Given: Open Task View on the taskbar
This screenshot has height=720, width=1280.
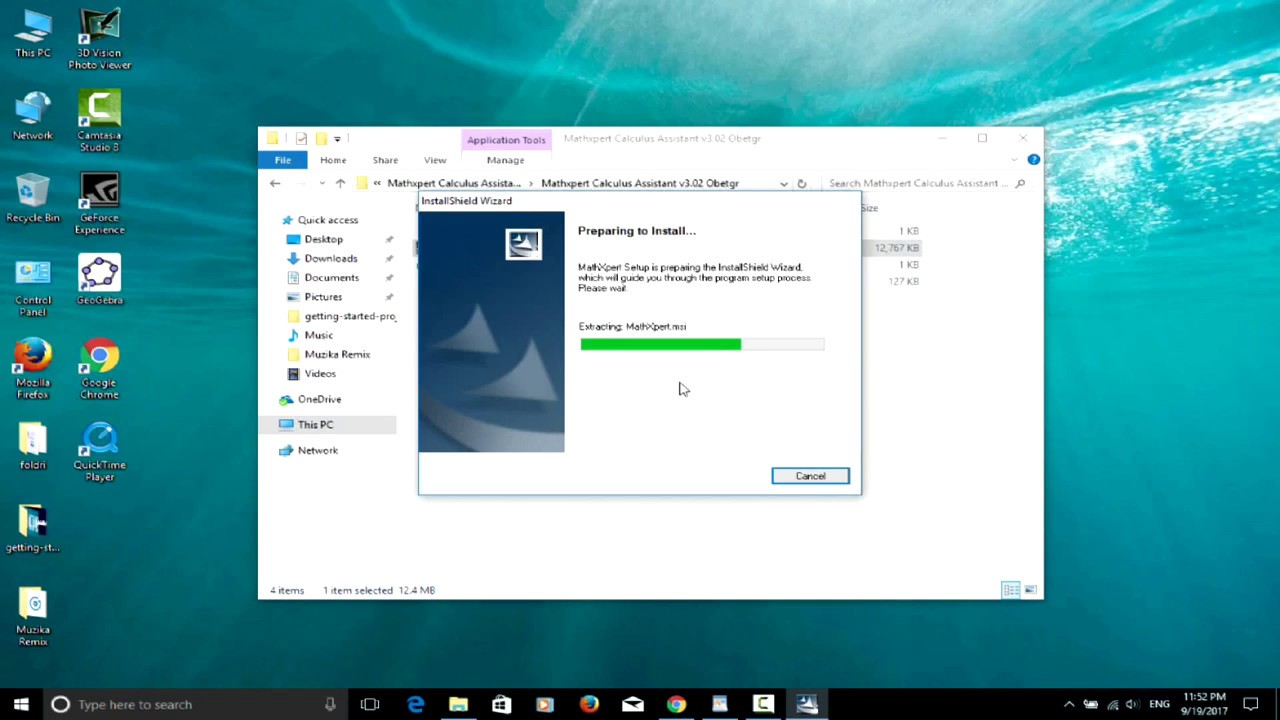Looking at the screenshot, I should coord(370,704).
